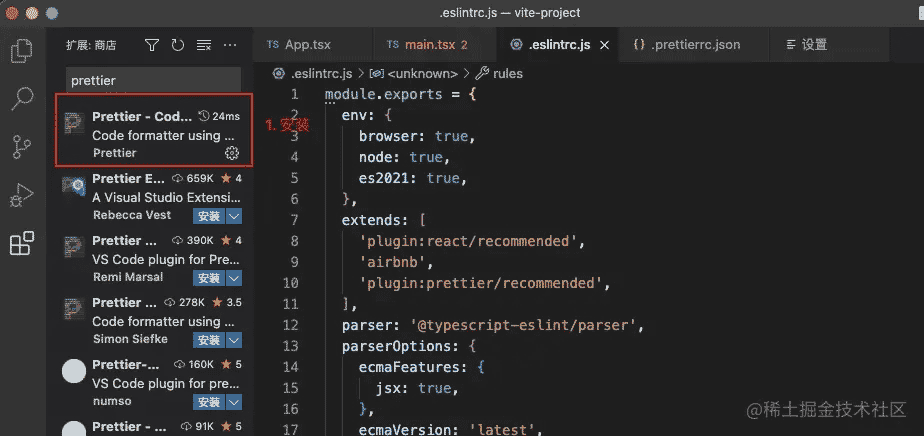The width and height of the screenshot is (924, 436).
Task: Expand install dropdown arrow for Simon Siefke extension
Action: coord(234,340)
